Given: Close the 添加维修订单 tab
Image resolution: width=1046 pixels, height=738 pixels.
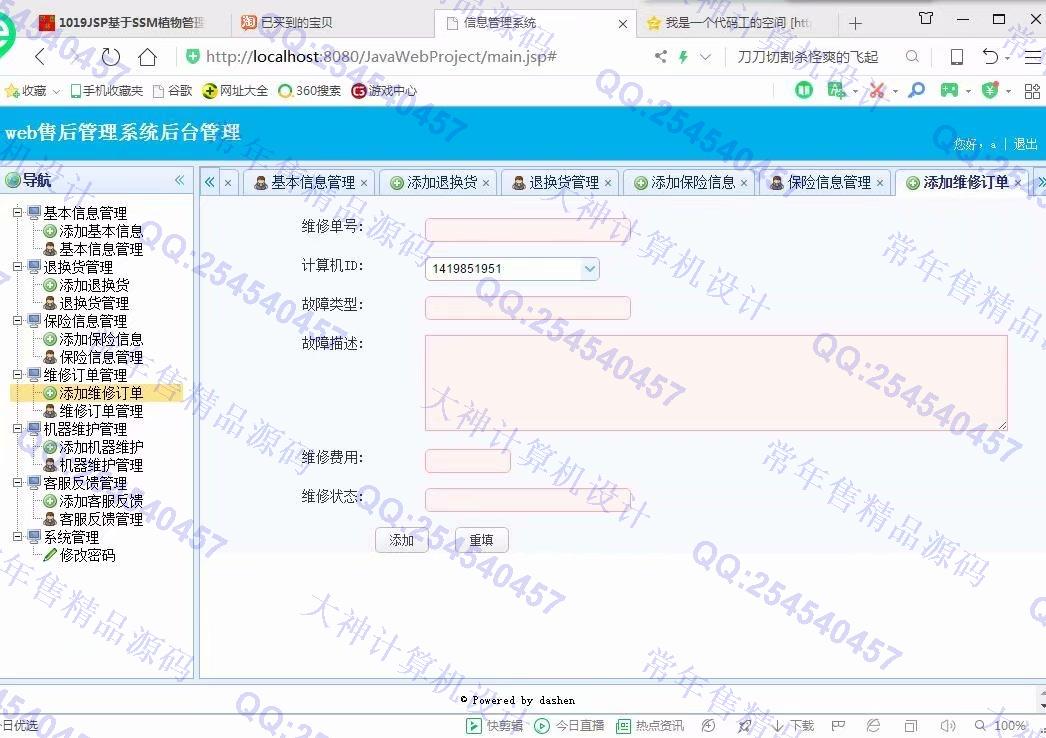Looking at the screenshot, I should point(1017,183).
